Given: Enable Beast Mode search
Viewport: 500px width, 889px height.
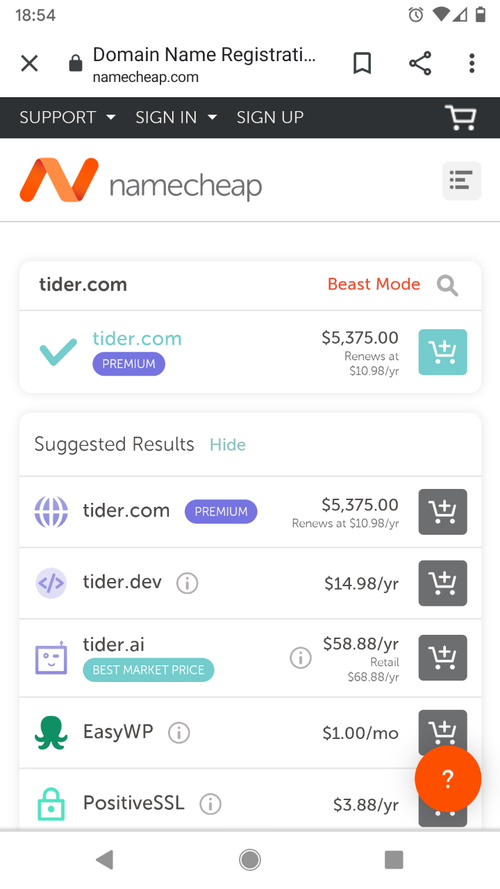Looking at the screenshot, I should tap(374, 284).
